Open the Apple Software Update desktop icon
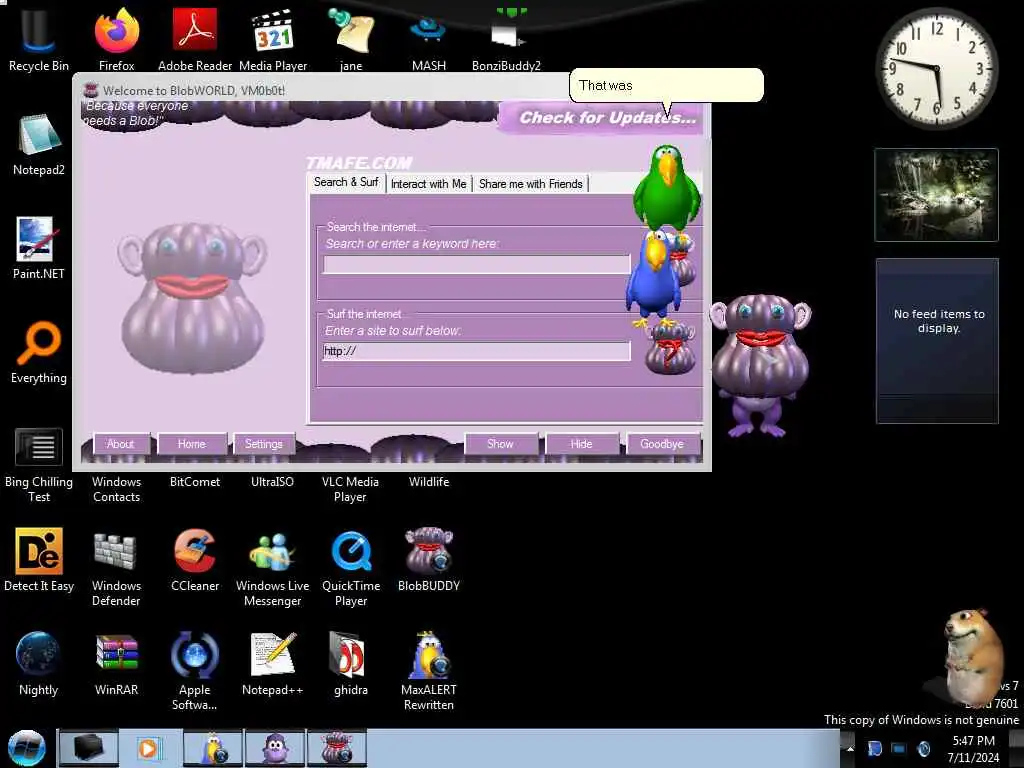 195,671
